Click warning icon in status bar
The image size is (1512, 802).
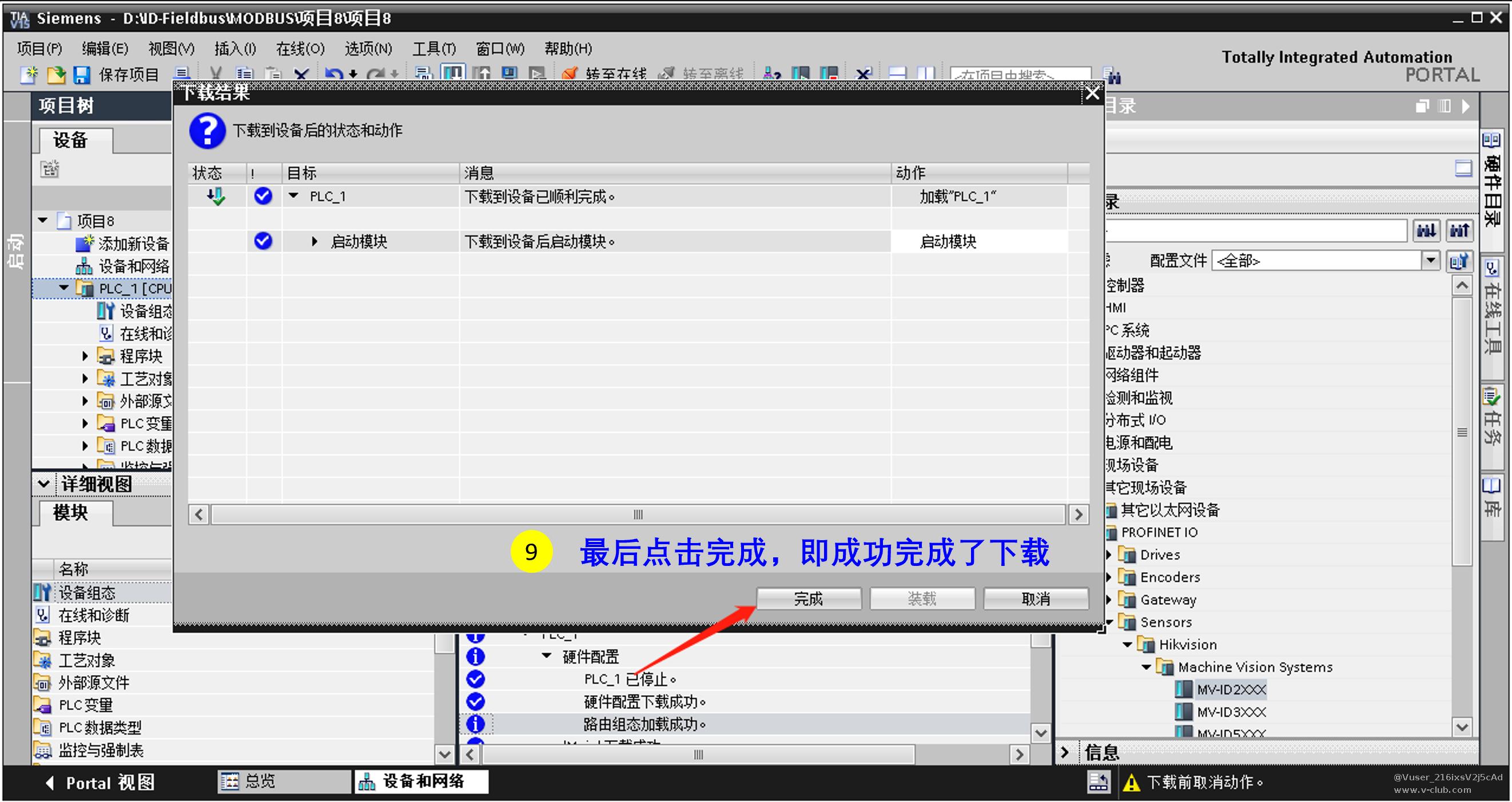1131,783
